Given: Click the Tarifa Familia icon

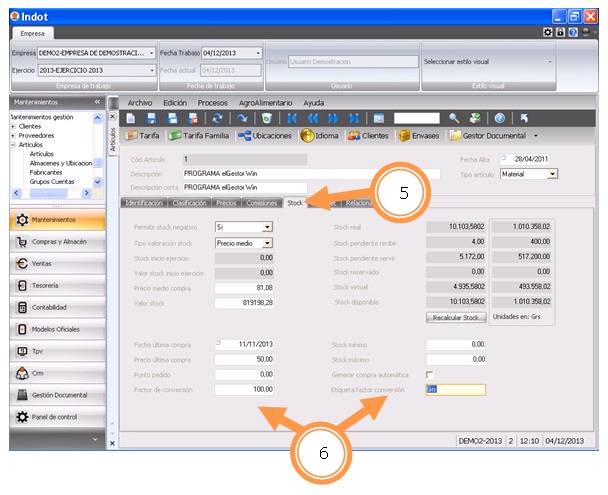Looking at the screenshot, I should (175, 136).
